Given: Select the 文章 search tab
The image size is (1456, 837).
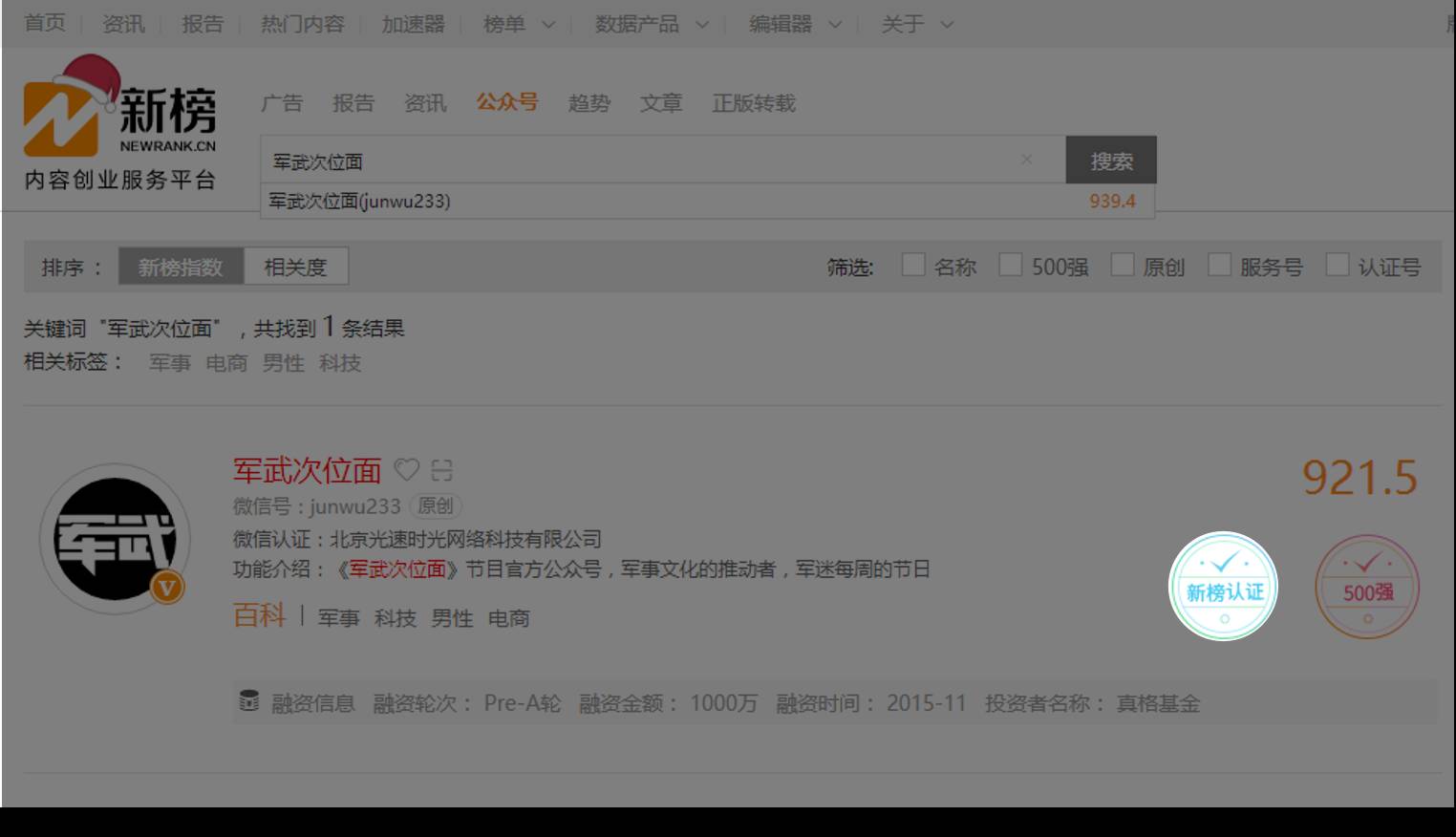Looking at the screenshot, I should 661,103.
